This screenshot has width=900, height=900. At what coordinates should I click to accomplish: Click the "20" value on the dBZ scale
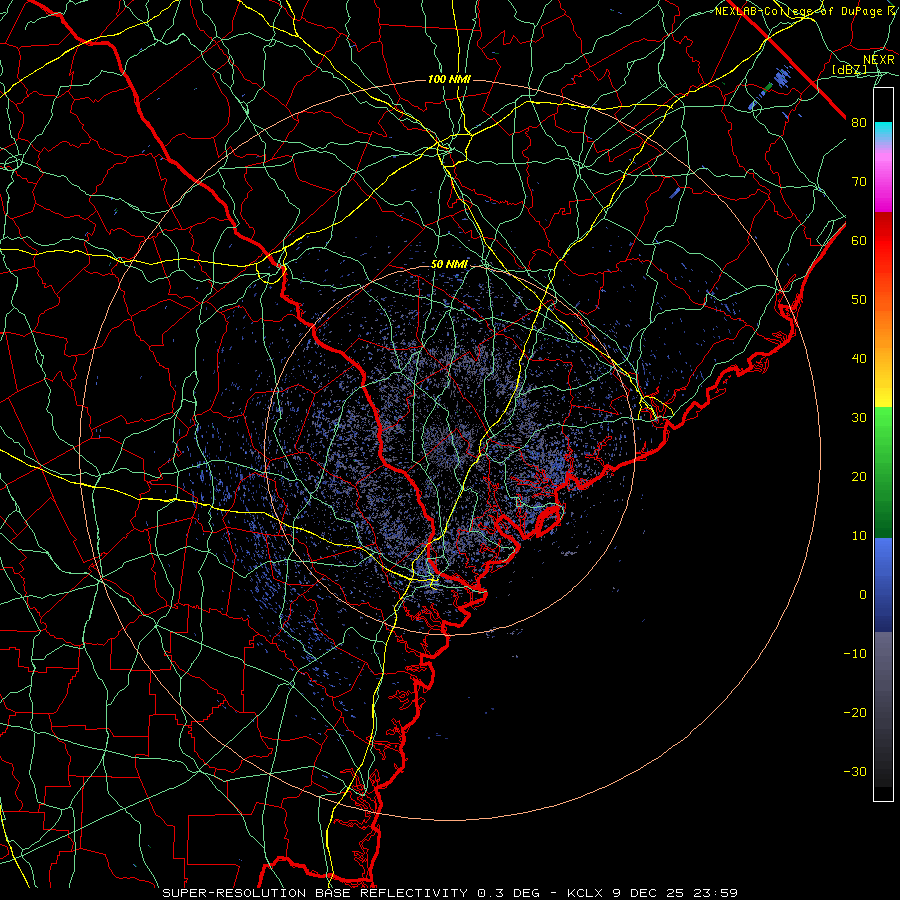click(x=859, y=477)
